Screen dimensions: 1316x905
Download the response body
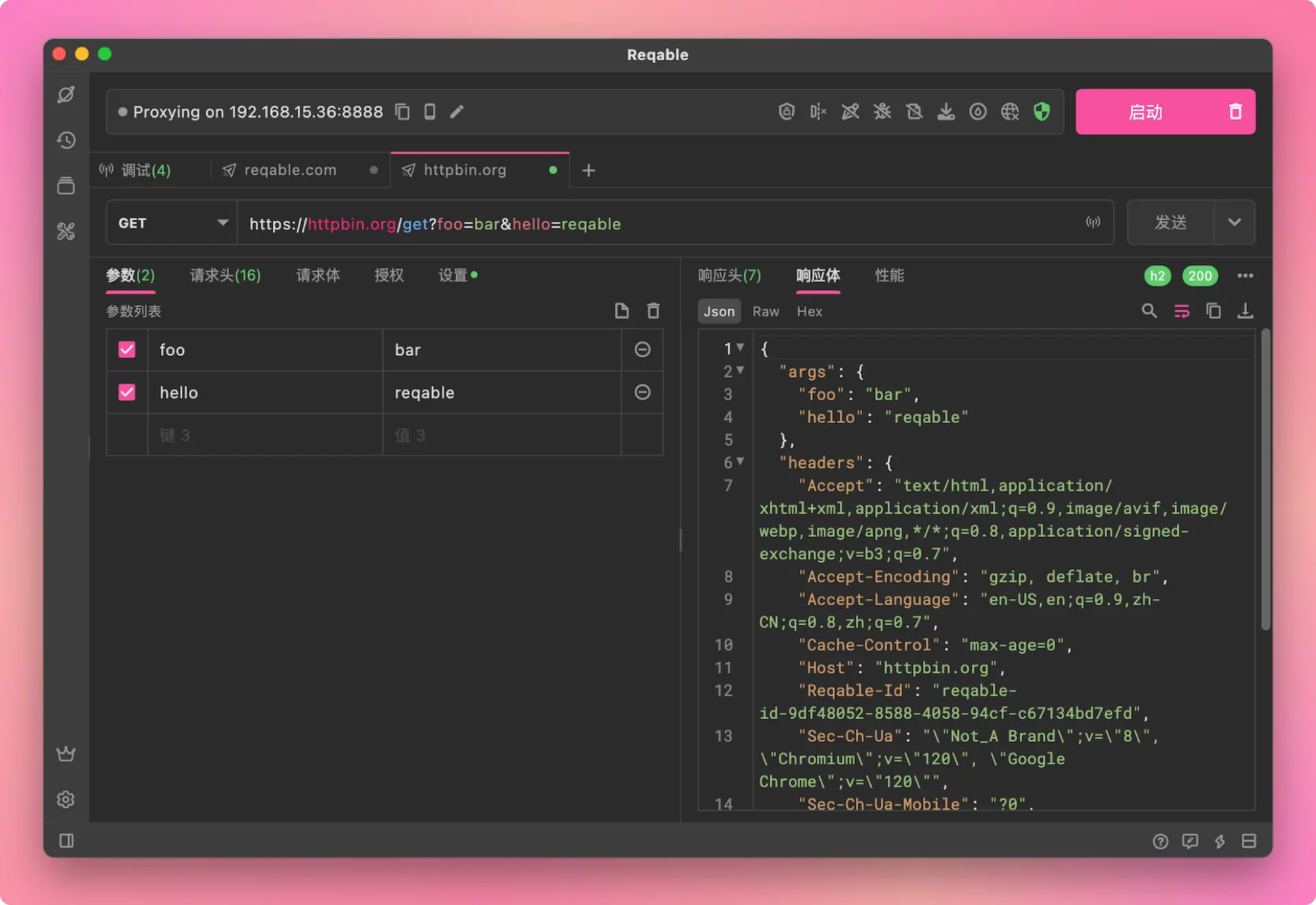pyautogui.click(x=1245, y=311)
